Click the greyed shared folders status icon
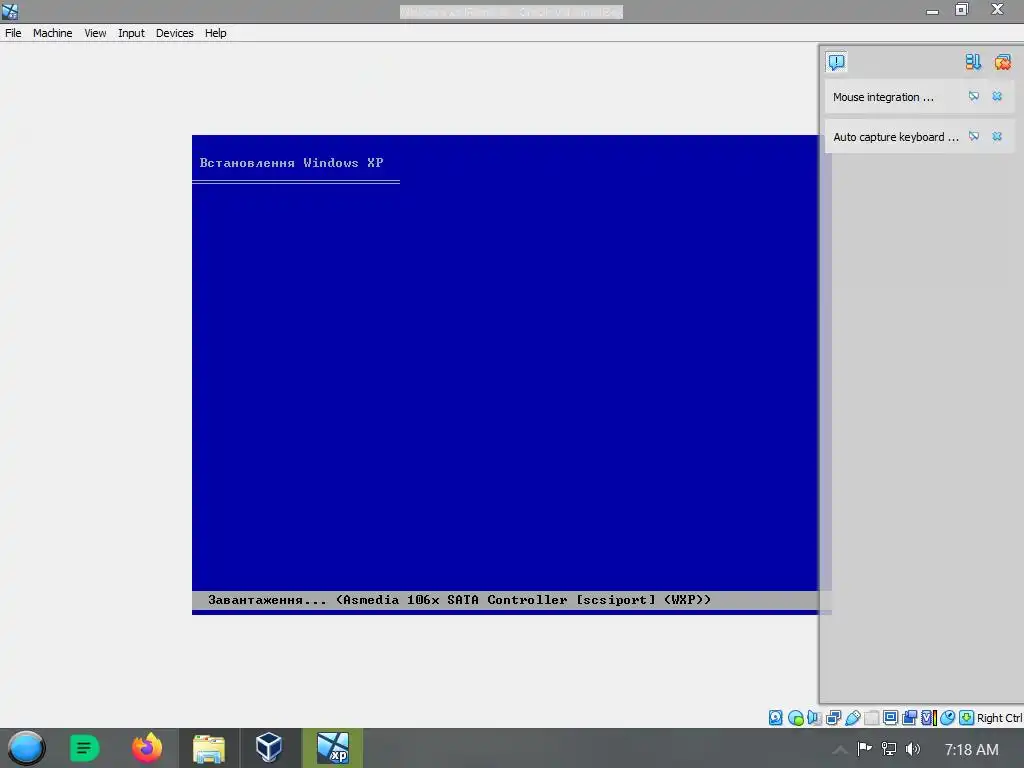 point(871,718)
